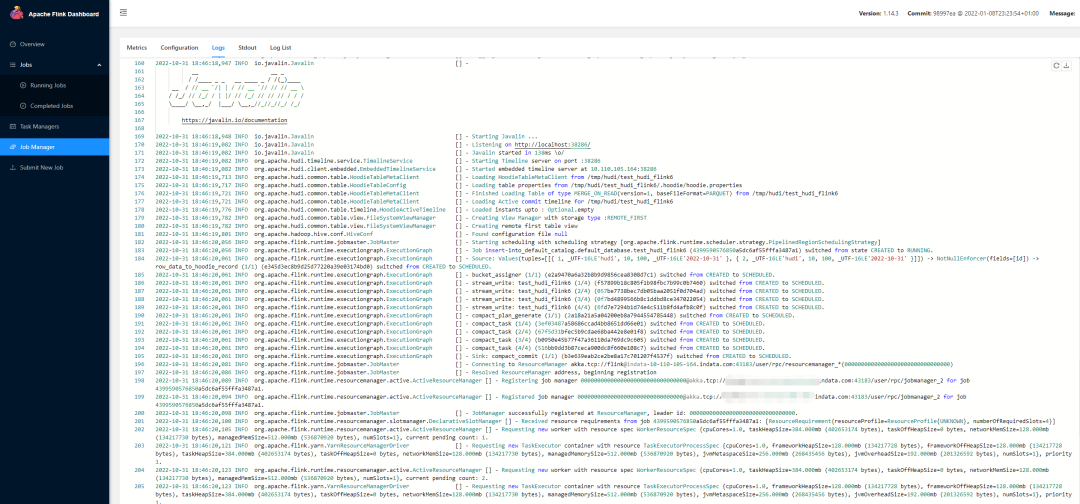Reload the logs with the refresh icon

click(x=1056, y=65)
